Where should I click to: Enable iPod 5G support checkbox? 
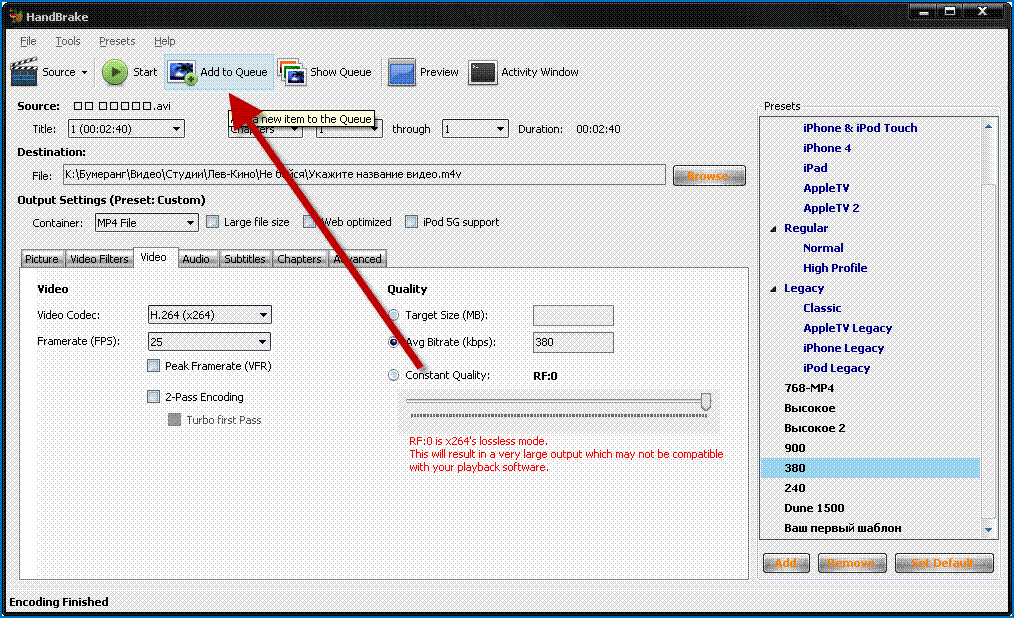(411, 222)
